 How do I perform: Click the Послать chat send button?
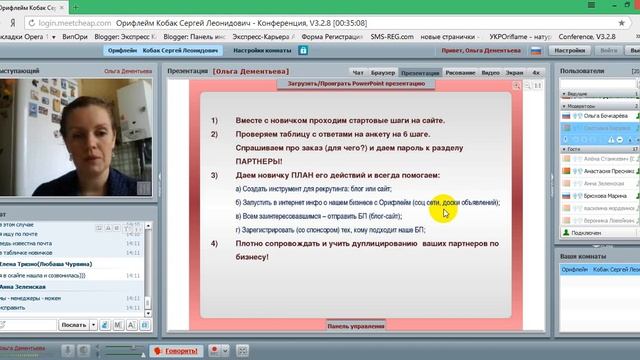[x=73, y=325]
